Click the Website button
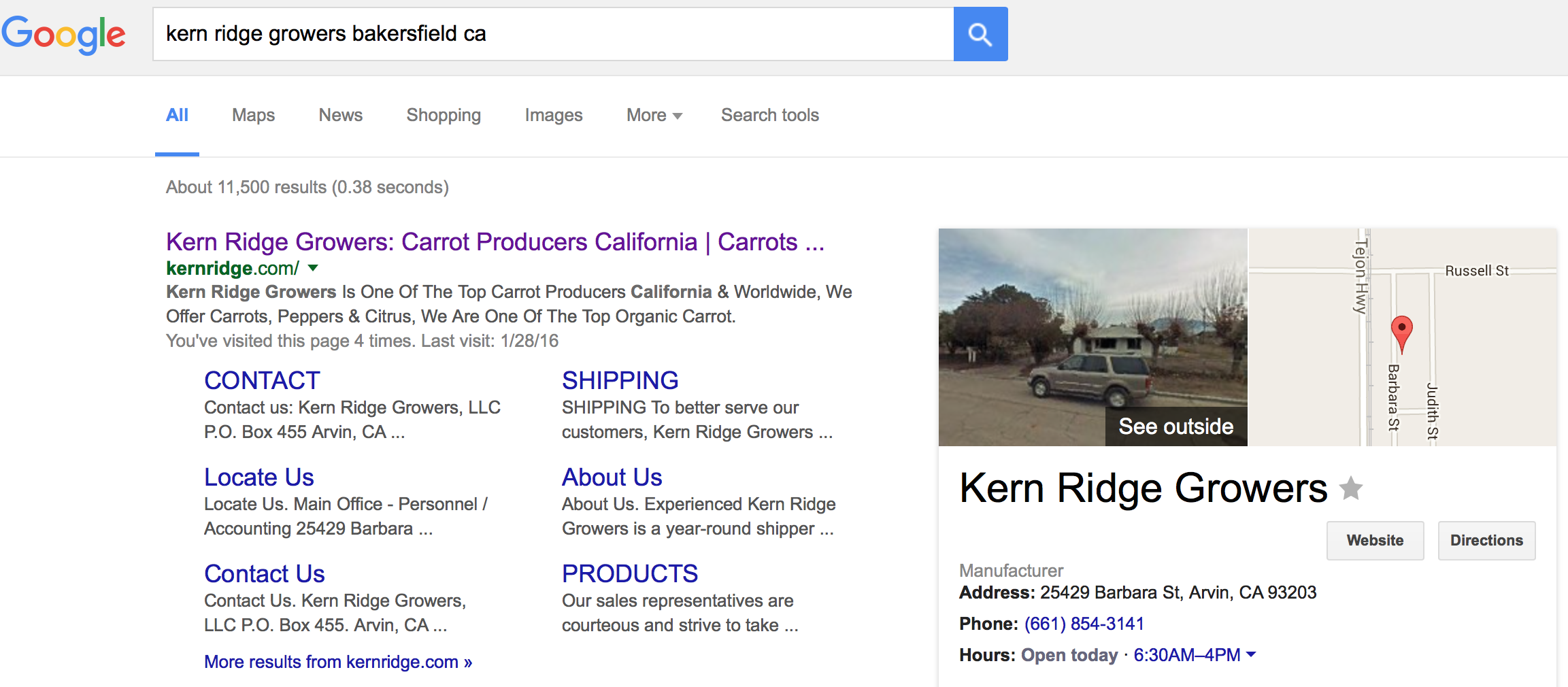 pyautogui.click(x=1375, y=541)
